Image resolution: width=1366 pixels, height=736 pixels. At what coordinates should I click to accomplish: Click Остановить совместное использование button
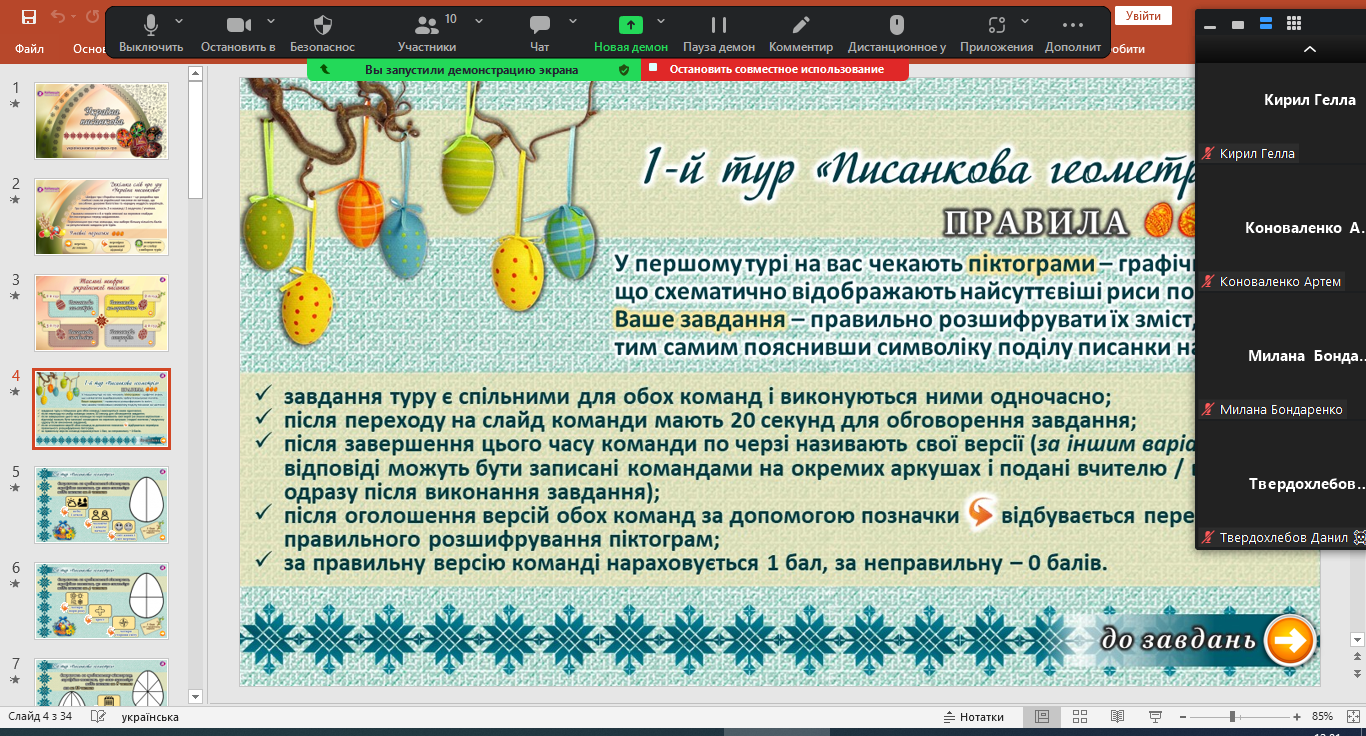pos(774,69)
